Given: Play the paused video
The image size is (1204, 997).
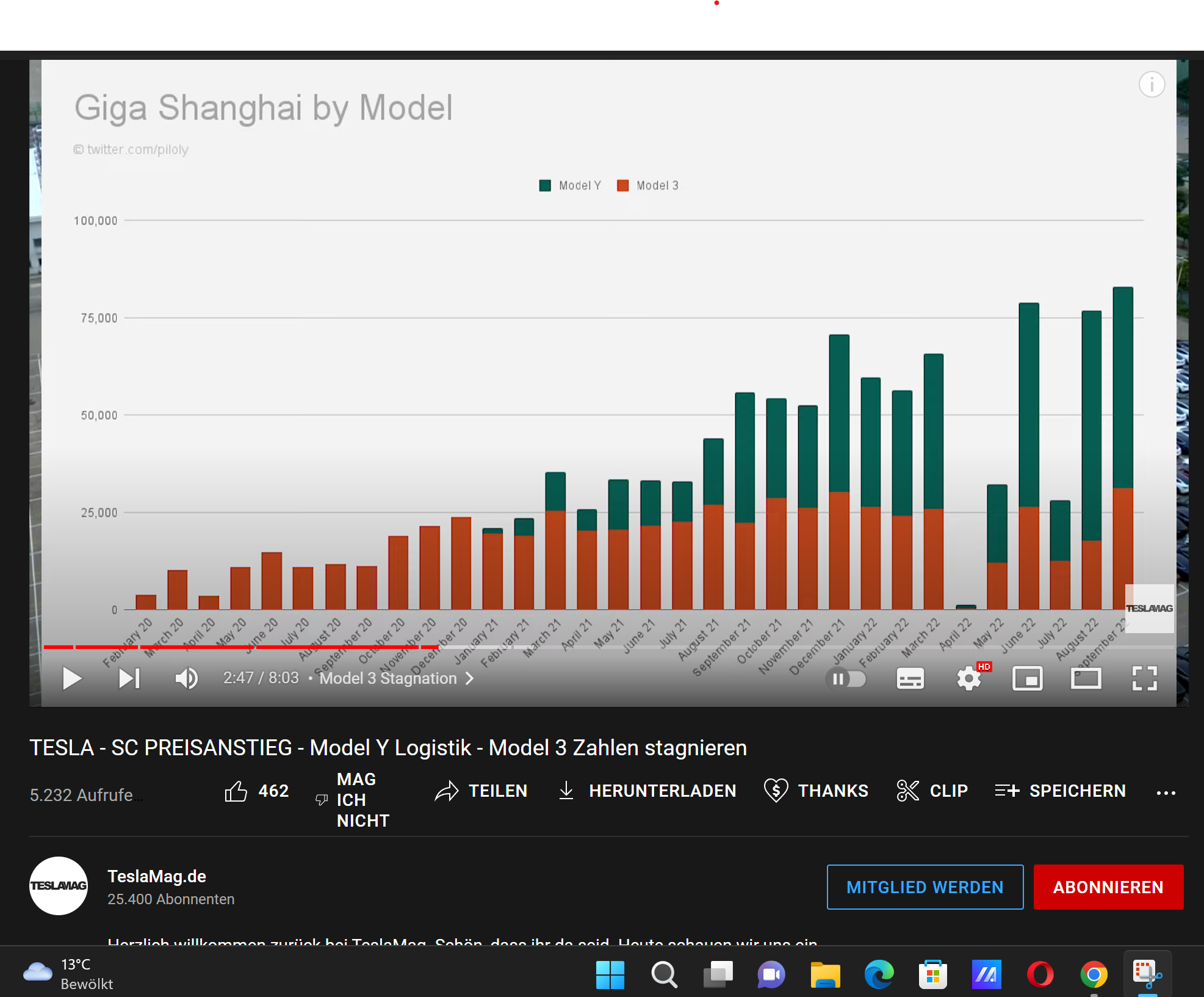Looking at the screenshot, I should (72, 678).
